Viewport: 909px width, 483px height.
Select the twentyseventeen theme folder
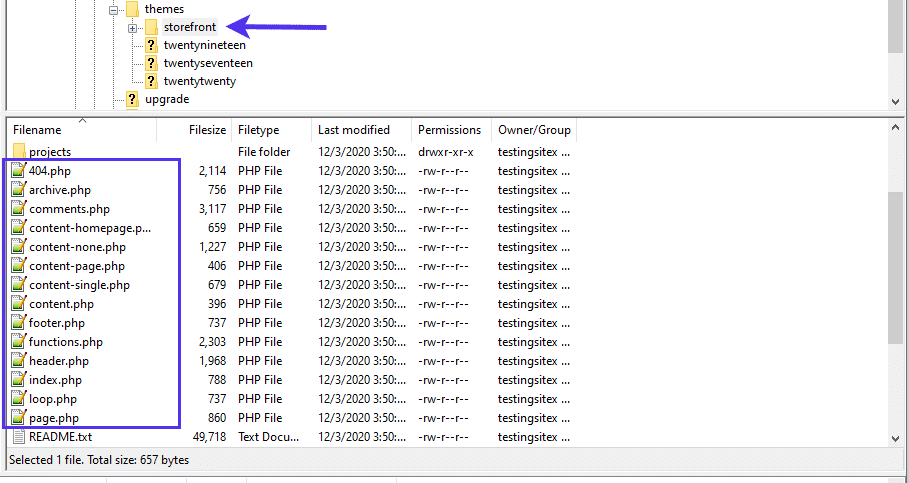point(207,63)
